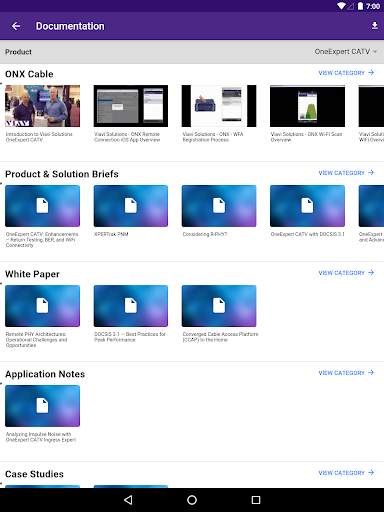View category for Case Studies
This screenshot has height=512, width=384.
tap(346, 473)
